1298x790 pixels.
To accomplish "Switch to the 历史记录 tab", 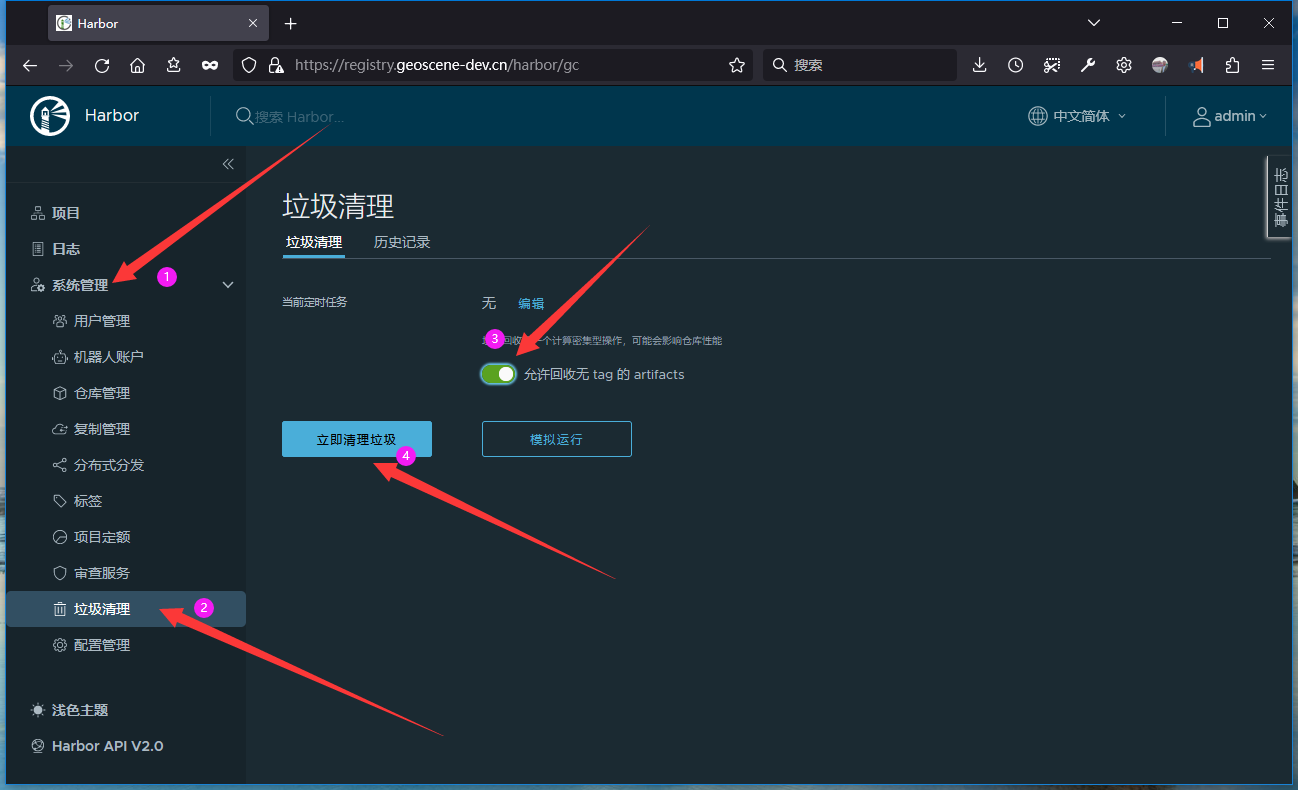I will 402,242.
